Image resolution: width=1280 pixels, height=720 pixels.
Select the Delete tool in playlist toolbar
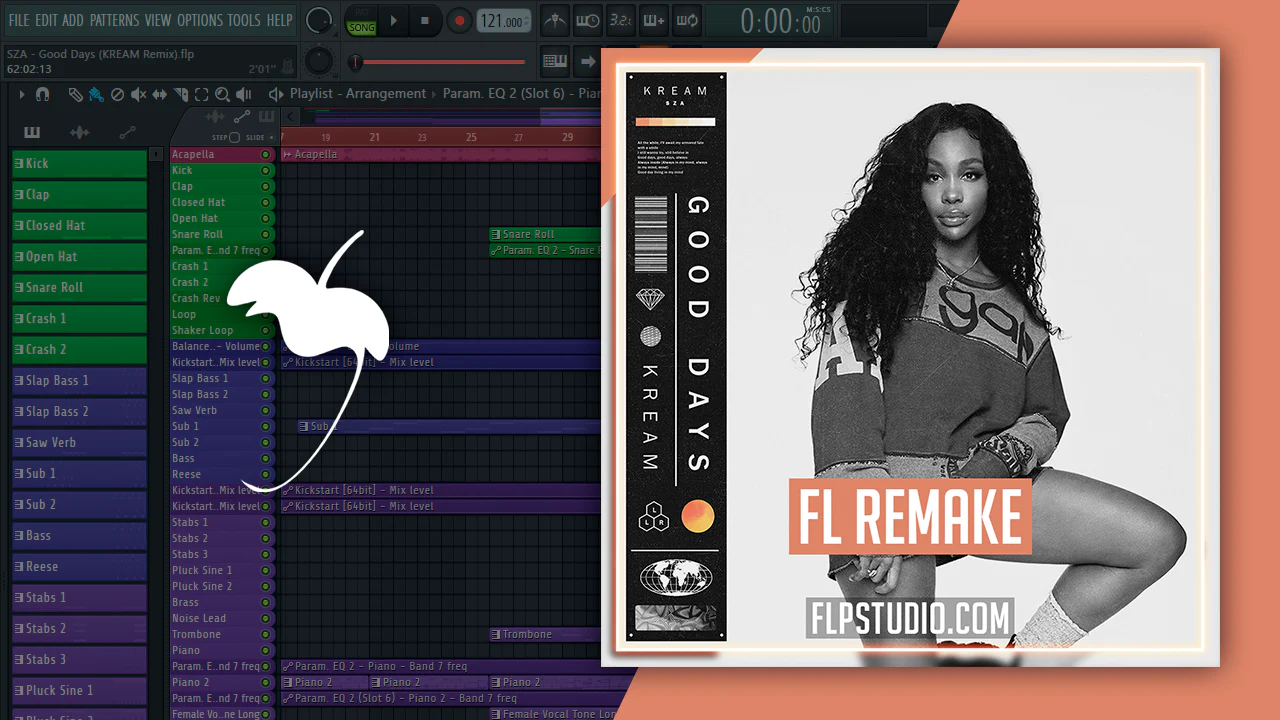117,94
